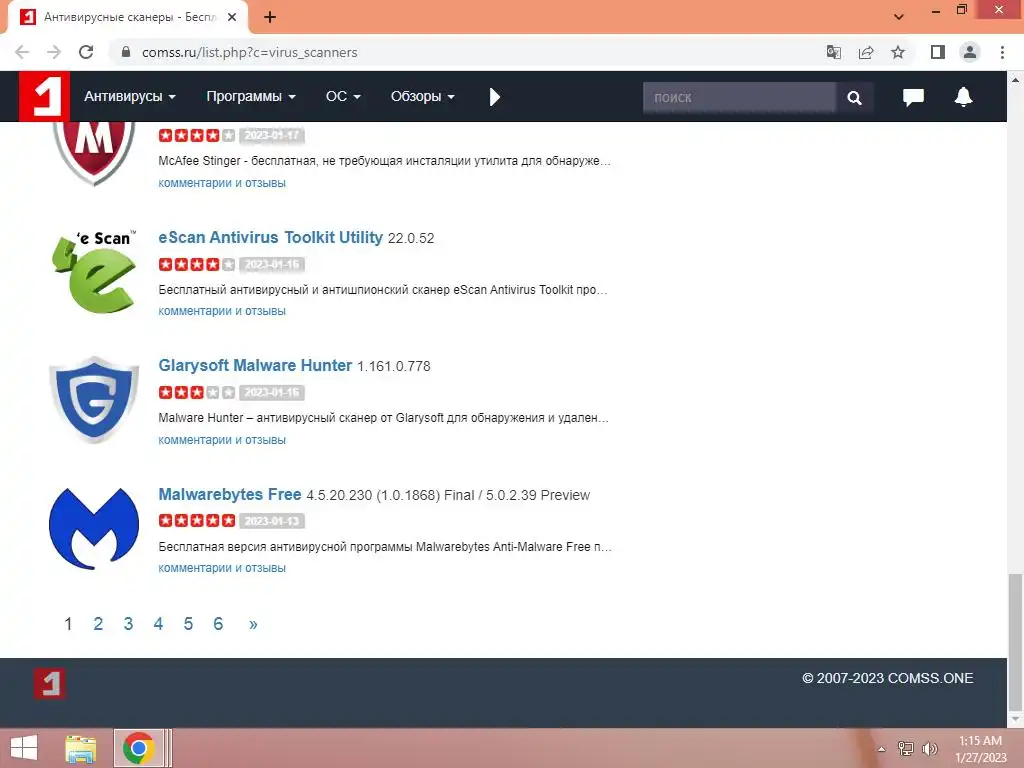Image resolution: width=1024 pixels, height=768 pixels.
Task: Show hidden tray icons arrow
Action: click(x=881, y=749)
